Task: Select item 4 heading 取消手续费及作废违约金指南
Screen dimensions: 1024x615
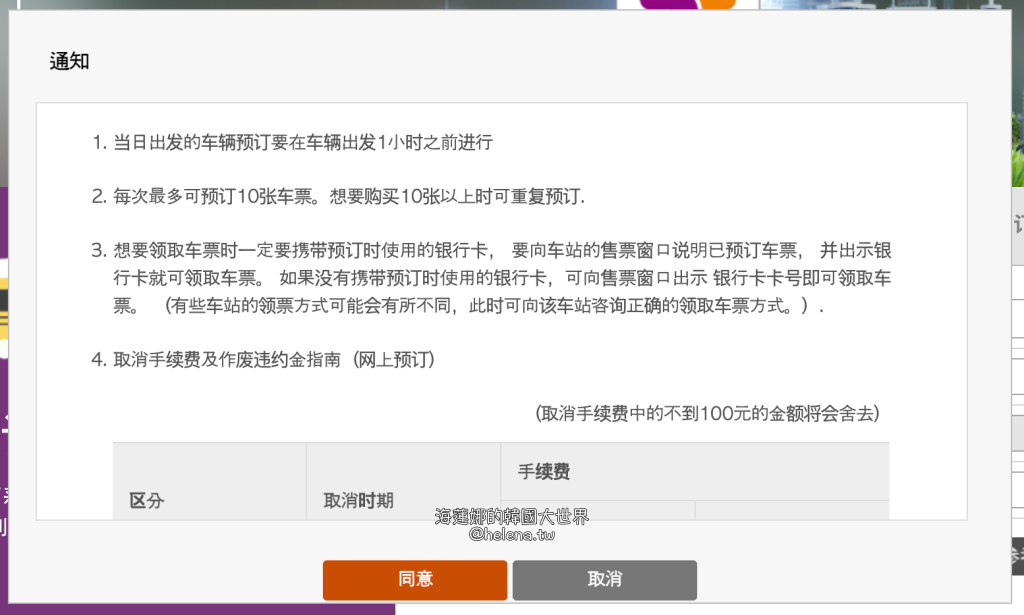Action: pyautogui.click(x=273, y=360)
